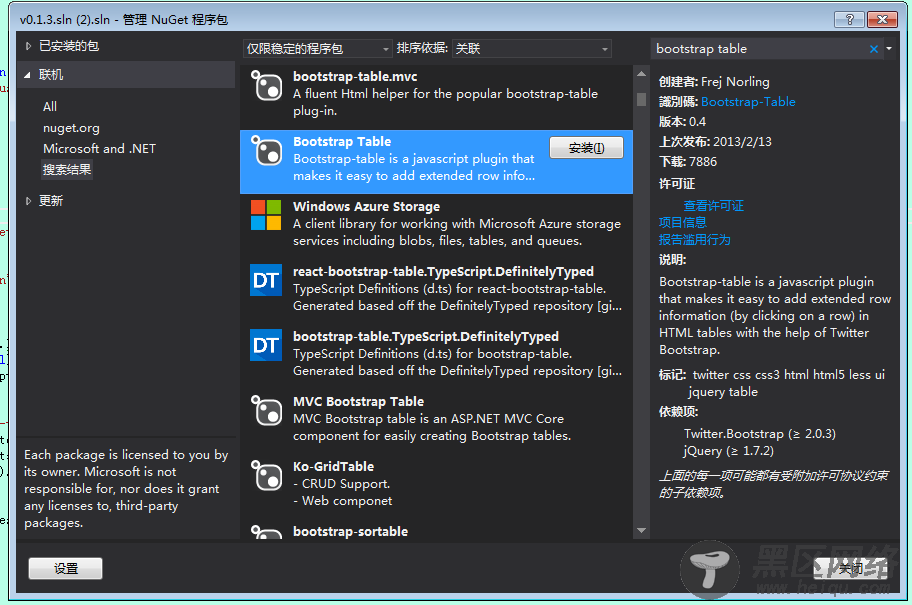Click the 上次发布 2013/2/13 date text

click(715, 141)
